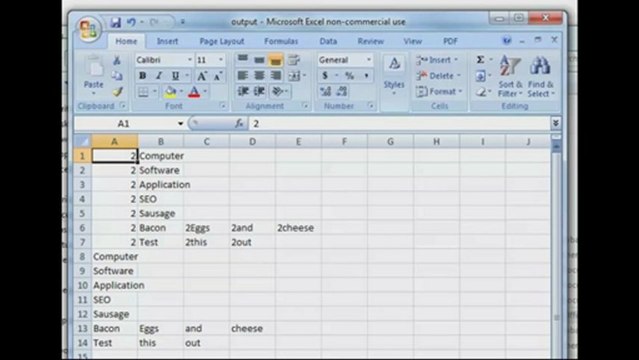Switch to the Data tab
Screen dimensions: 639x360
tap(328, 41)
